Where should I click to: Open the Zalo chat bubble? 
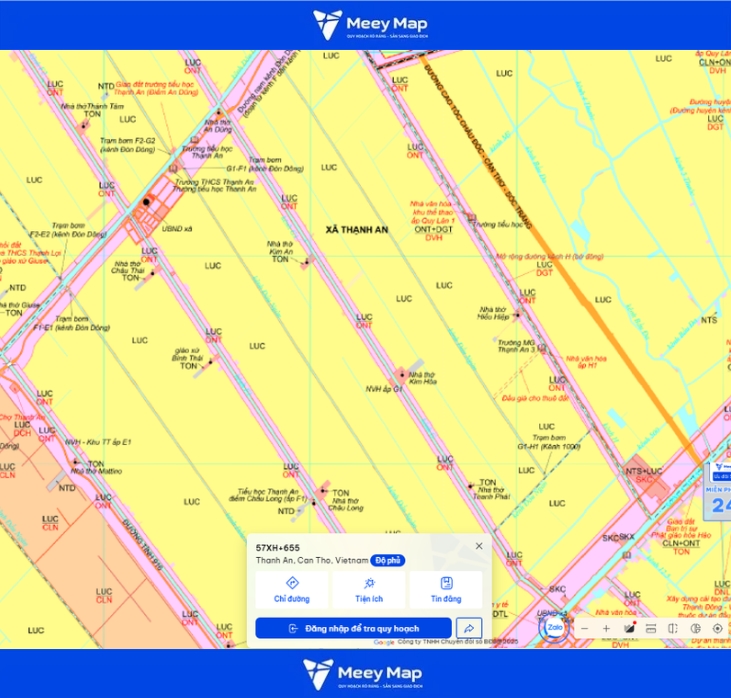554,628
